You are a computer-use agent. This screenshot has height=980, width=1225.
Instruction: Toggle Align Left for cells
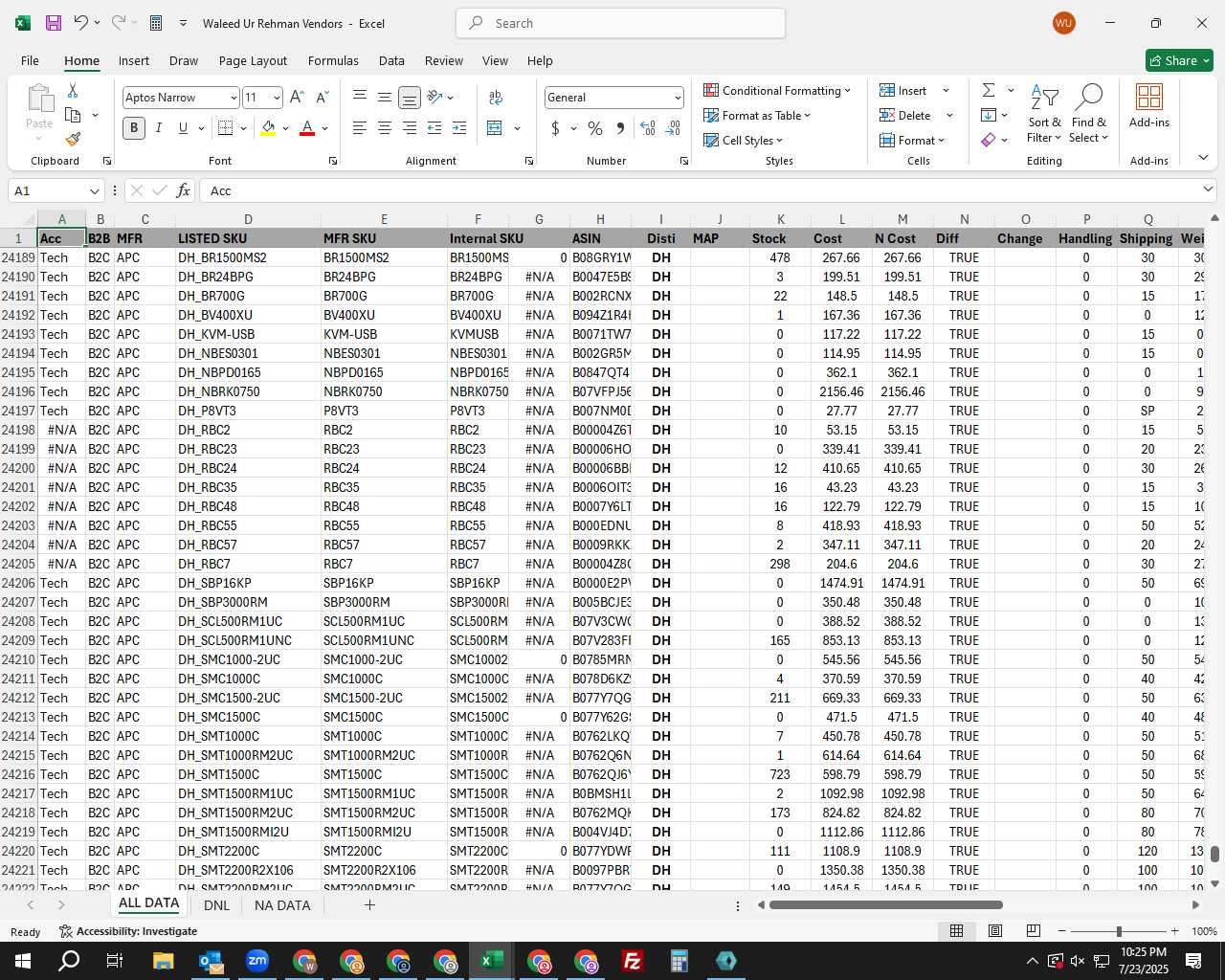360,128
